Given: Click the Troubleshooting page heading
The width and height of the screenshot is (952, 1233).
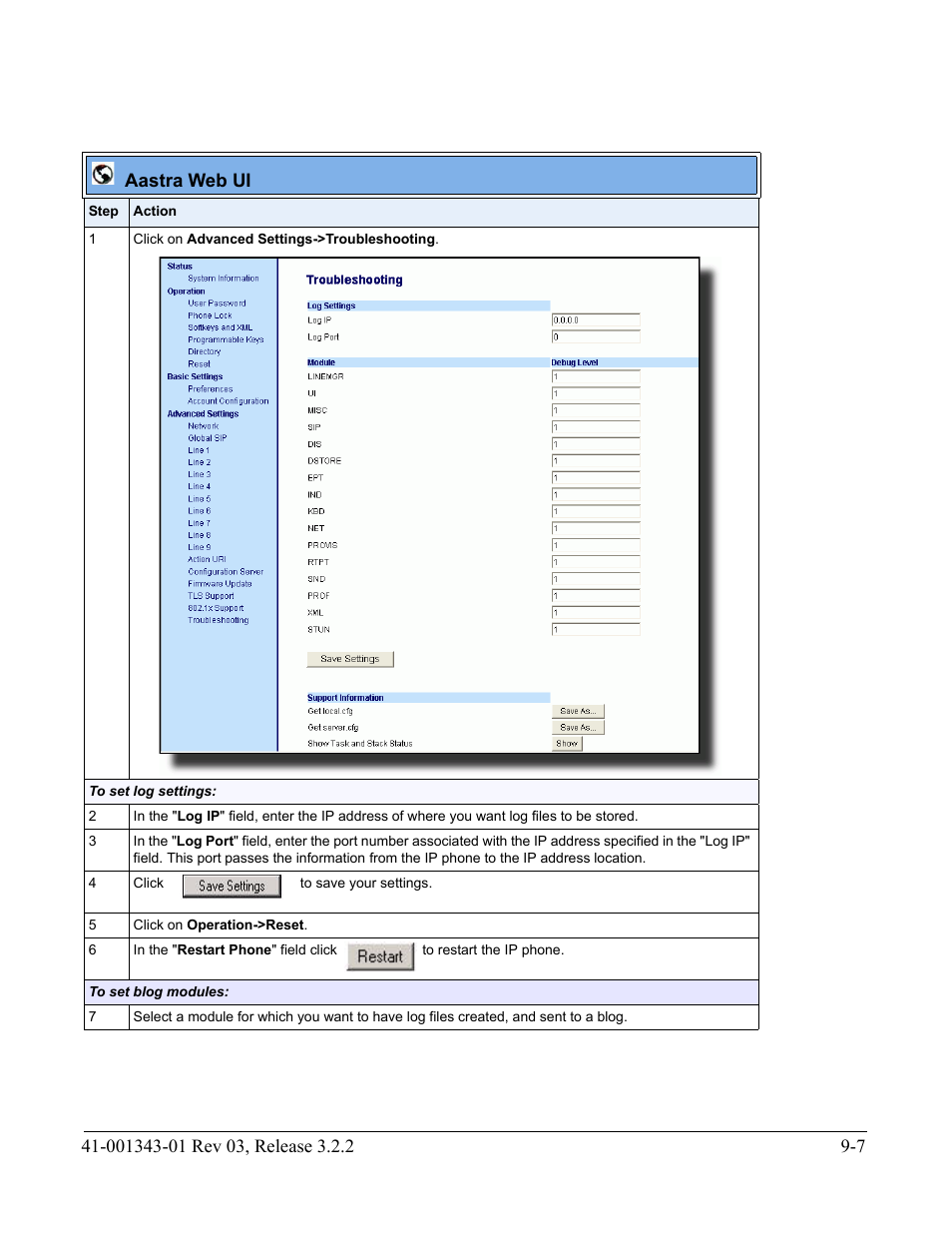Looking at the screenshot, I should (x=354, y=281).
